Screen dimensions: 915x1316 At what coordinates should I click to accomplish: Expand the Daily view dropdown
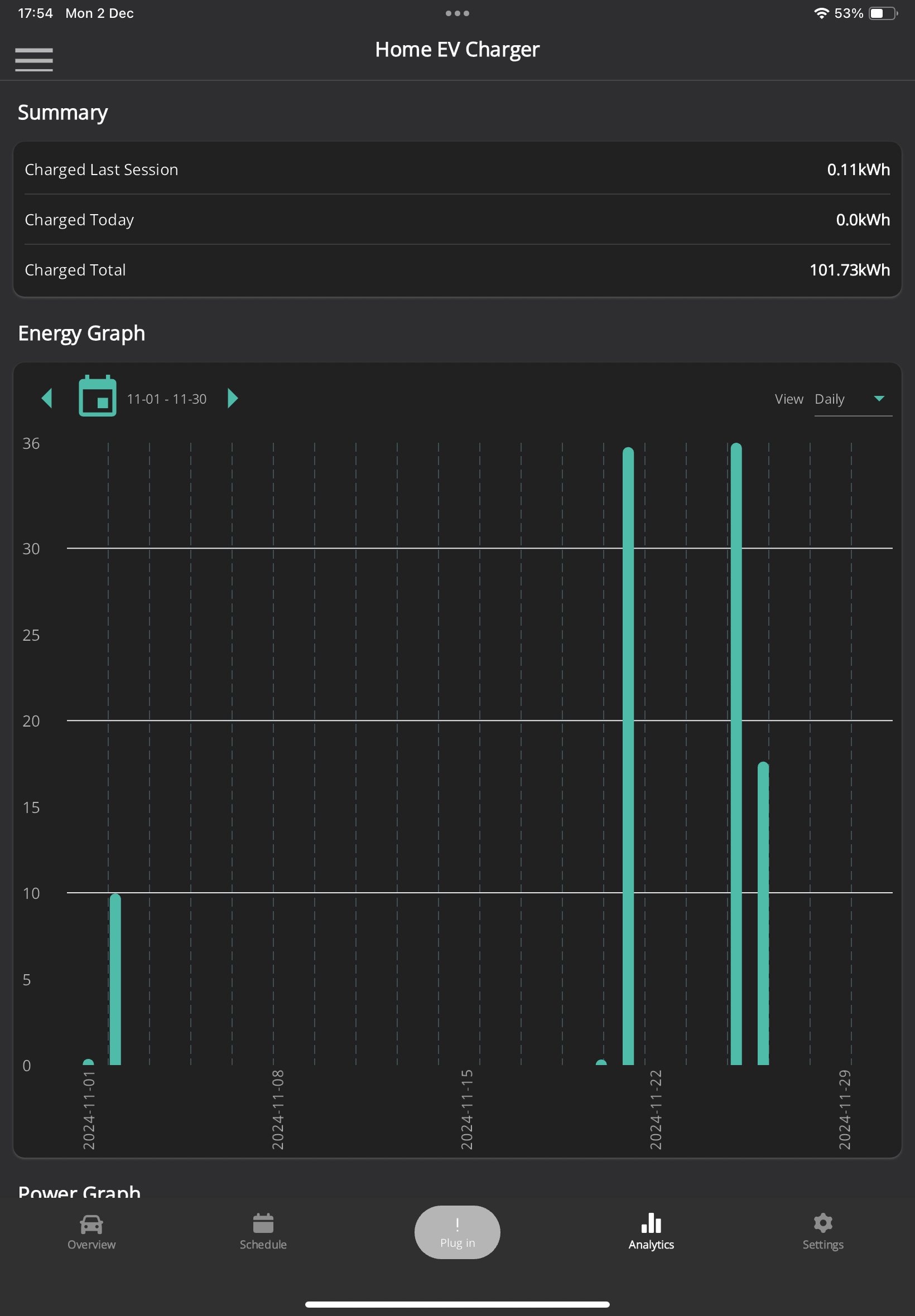click(853, 399)
